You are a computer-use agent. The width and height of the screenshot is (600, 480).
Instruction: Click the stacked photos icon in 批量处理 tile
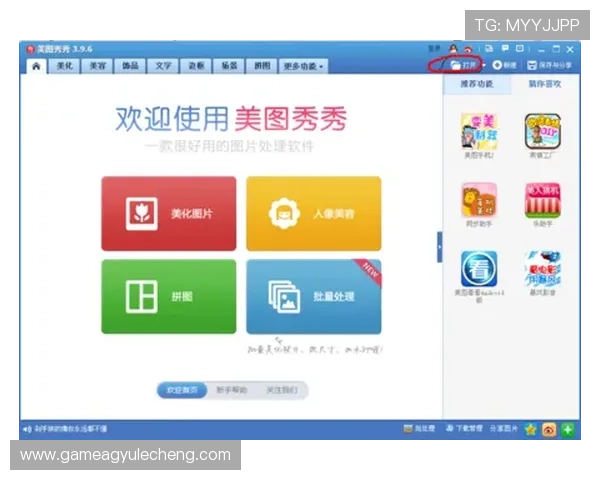coord(284,297)
